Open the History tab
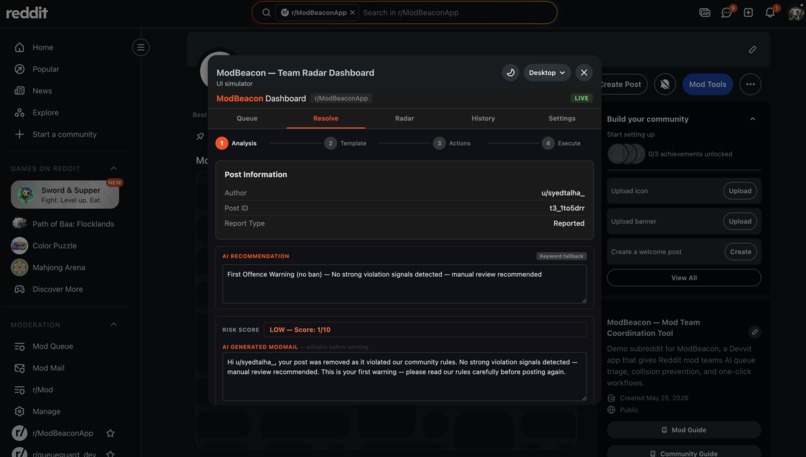Image resolution: width=806 pixels, height=457 pixels. (x=483, y=118)
